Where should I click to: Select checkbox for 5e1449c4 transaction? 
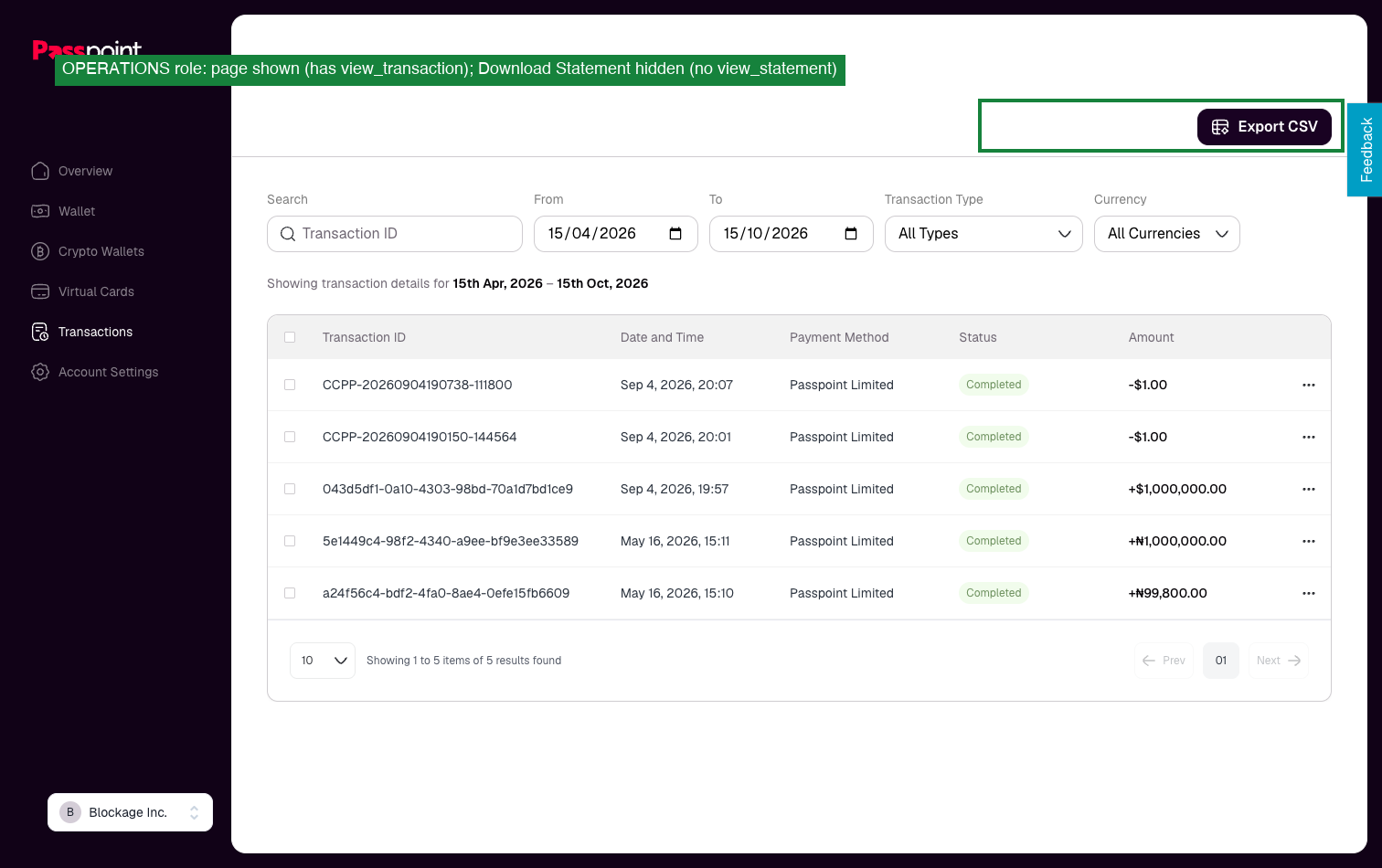coord(290,541)
